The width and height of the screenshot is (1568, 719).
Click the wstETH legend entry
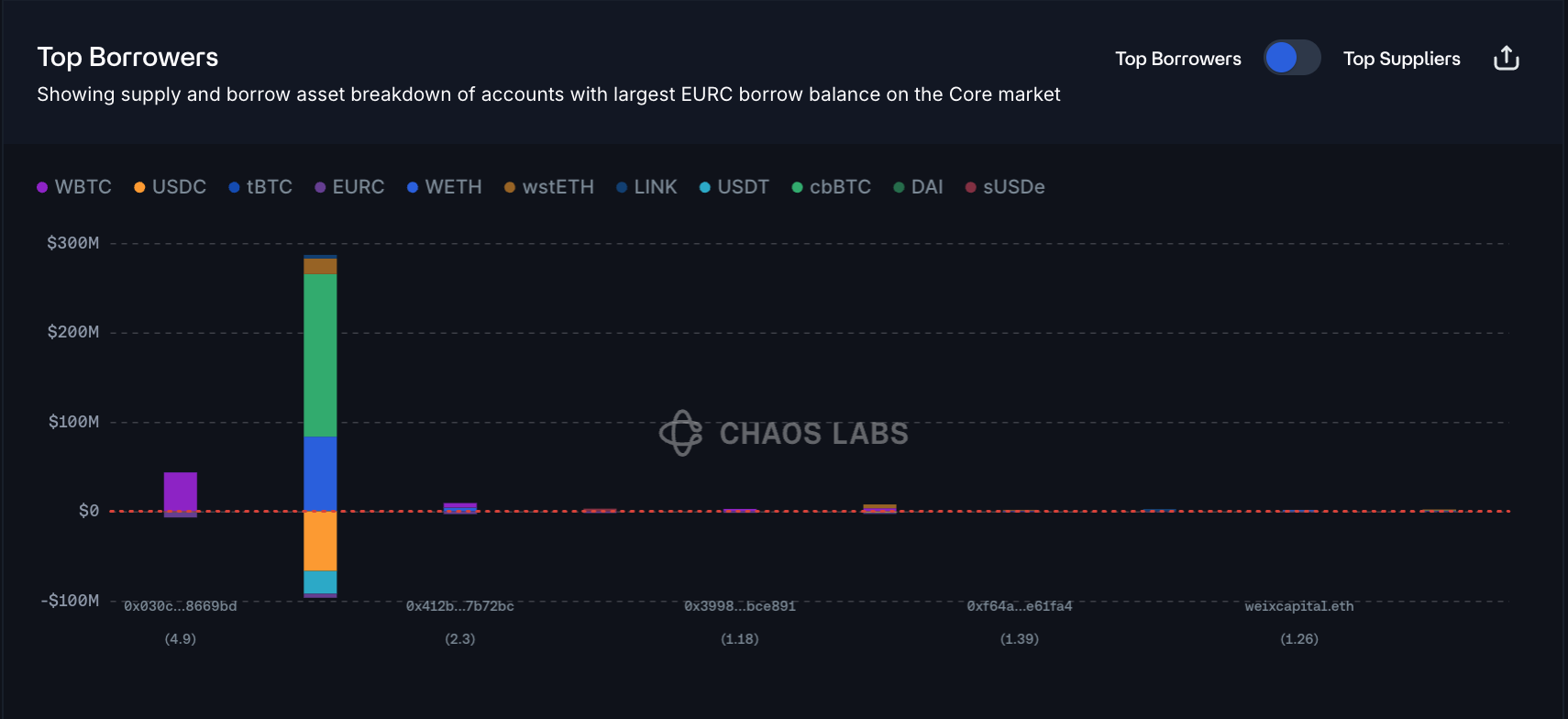click(x=549, y=187)
